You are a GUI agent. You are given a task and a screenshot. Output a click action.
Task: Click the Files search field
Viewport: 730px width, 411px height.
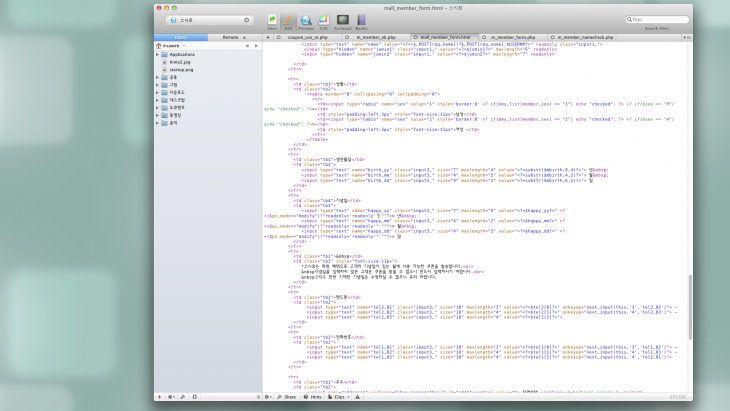click(660, 20)
